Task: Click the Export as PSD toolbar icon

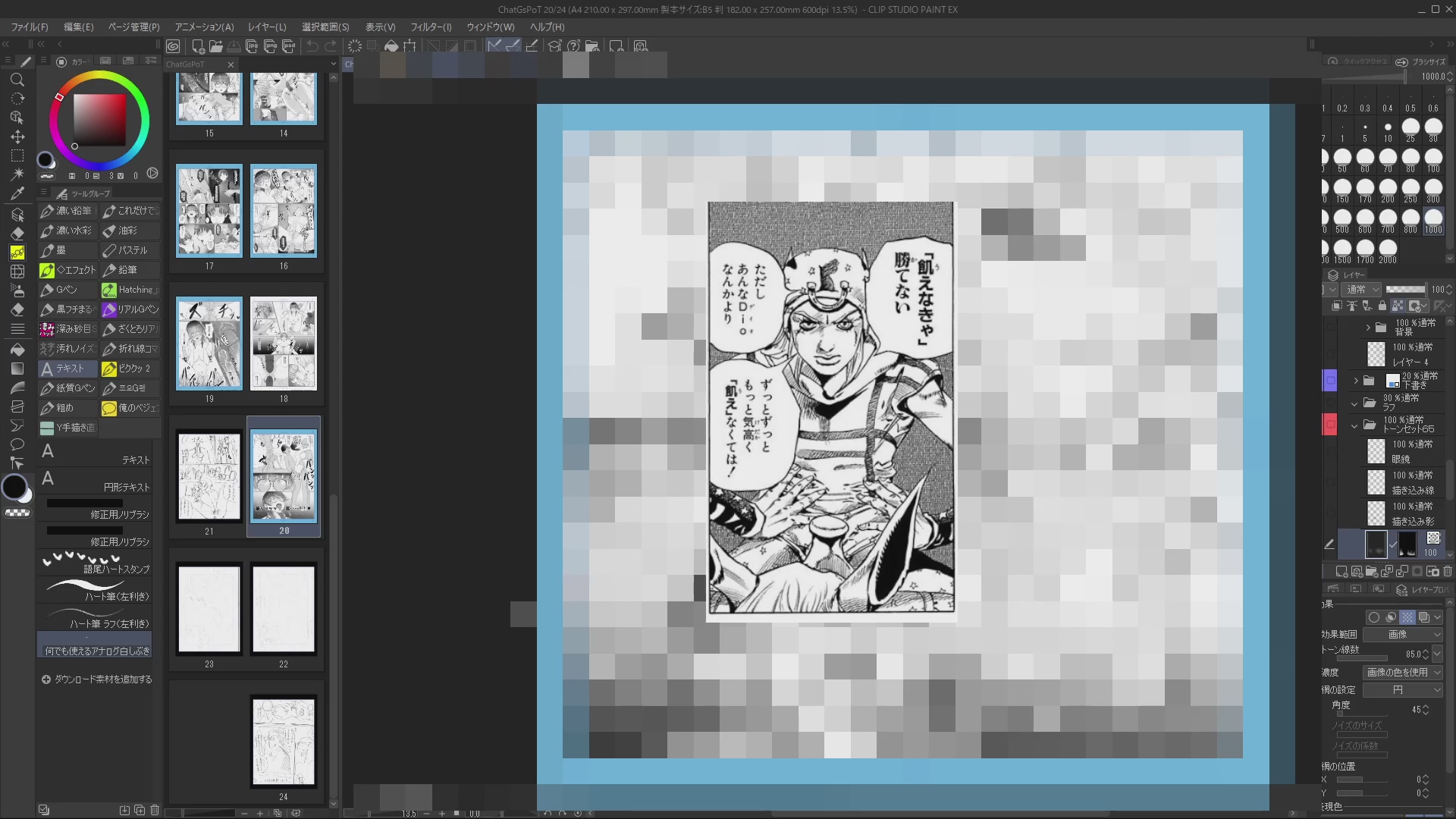Action: pos(288,46)
